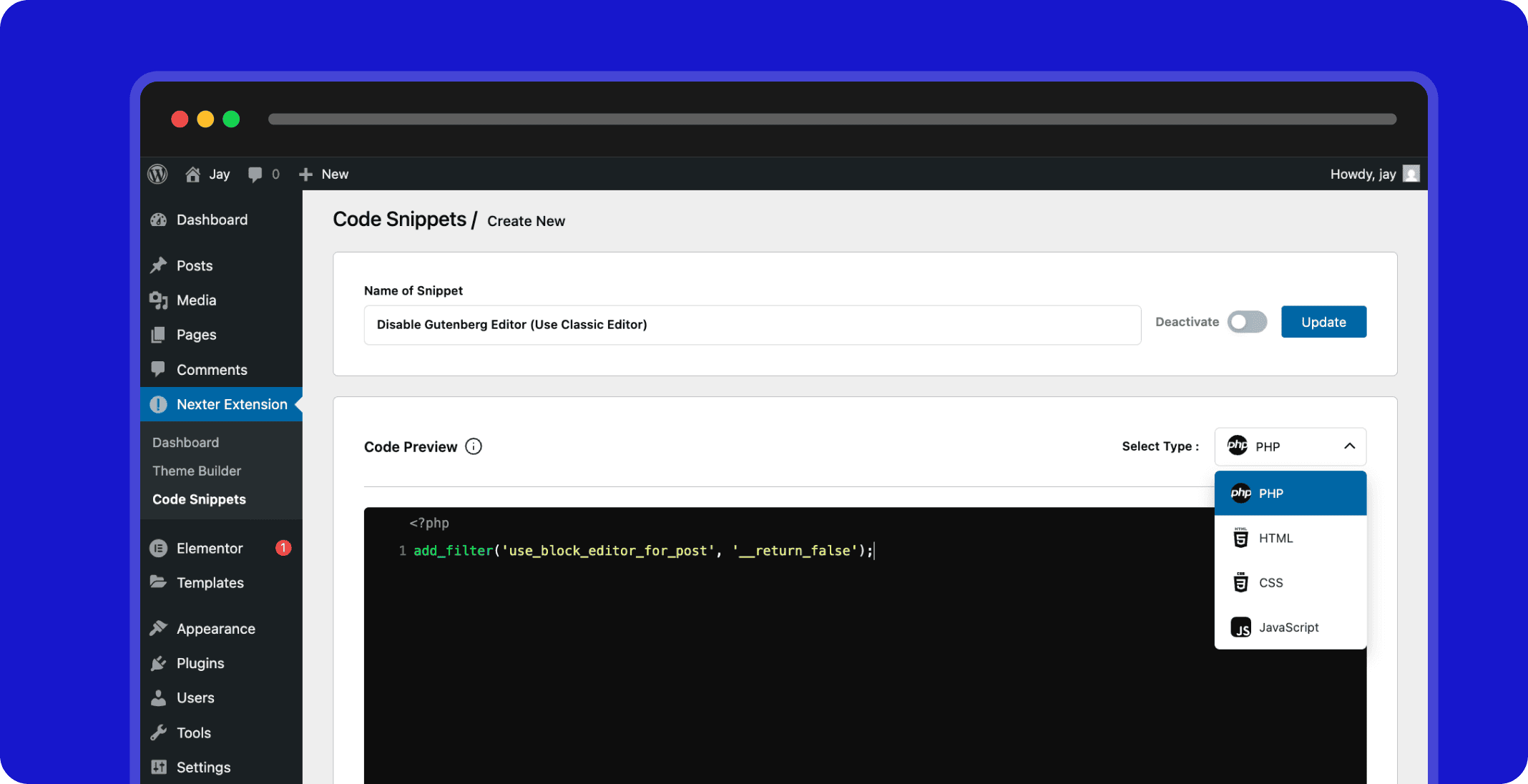Click the Pages icon in sidebar
This screenshot has height=784, width=1528.
(158, 335)
